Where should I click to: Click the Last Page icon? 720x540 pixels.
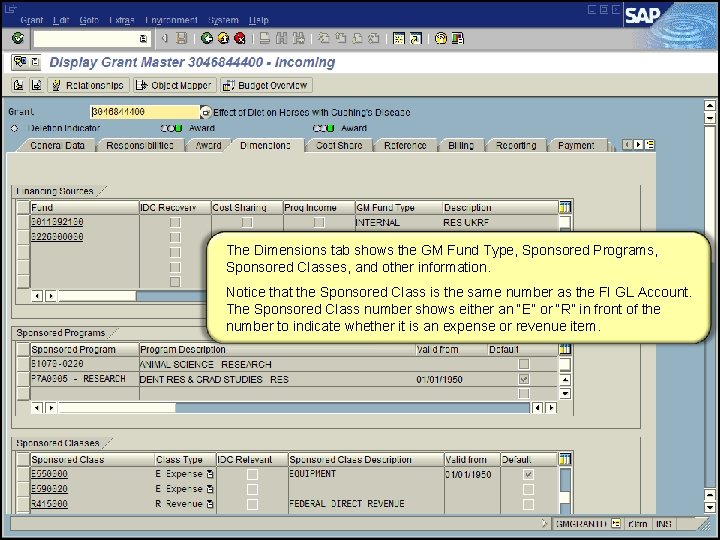click(374, 38)
